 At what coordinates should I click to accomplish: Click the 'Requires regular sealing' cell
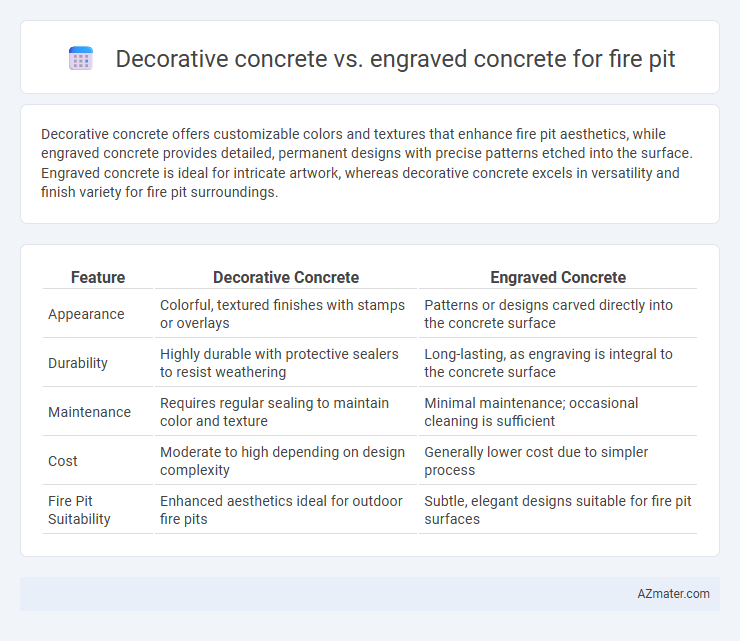274,412
